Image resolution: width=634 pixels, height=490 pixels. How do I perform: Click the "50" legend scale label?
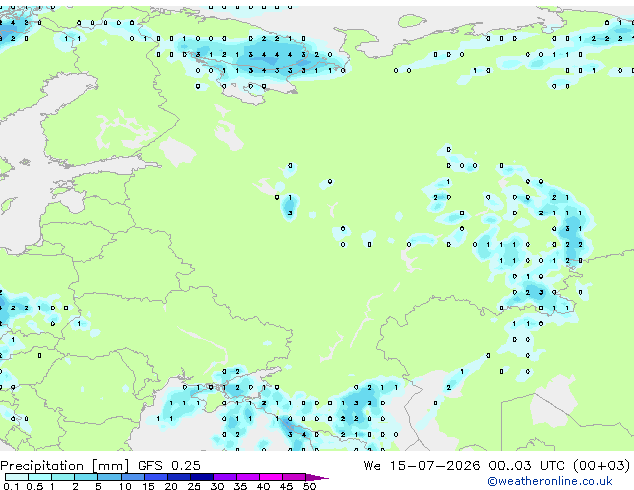click(x=309, y=486)
